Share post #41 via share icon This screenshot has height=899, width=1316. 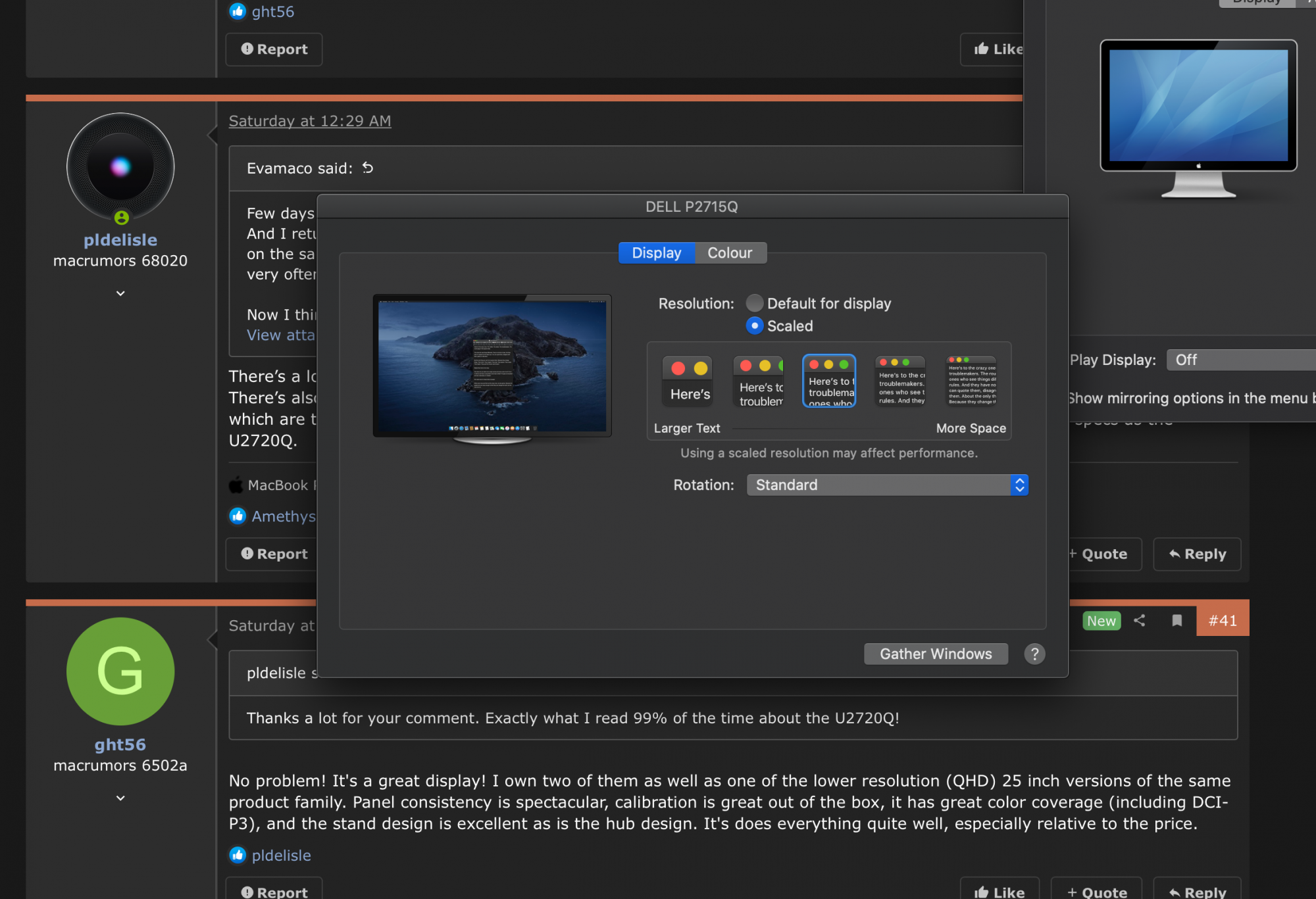(1140, 620)
